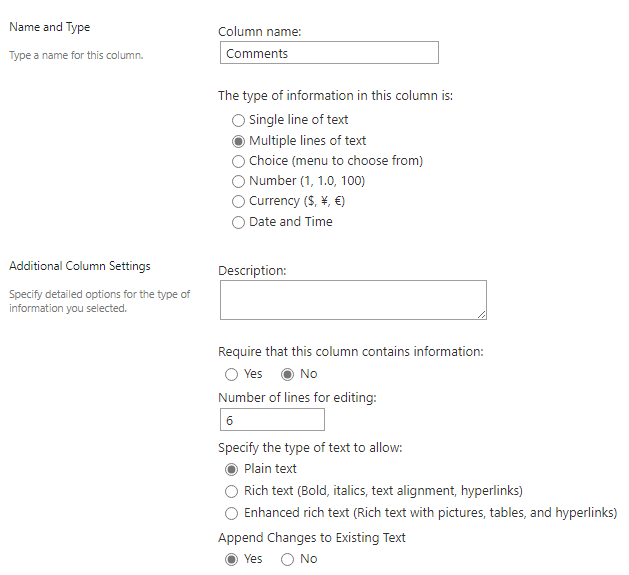Set require information to No
Image resolution: width=629 pixels, height=575 pixels.
coord(288,374)
